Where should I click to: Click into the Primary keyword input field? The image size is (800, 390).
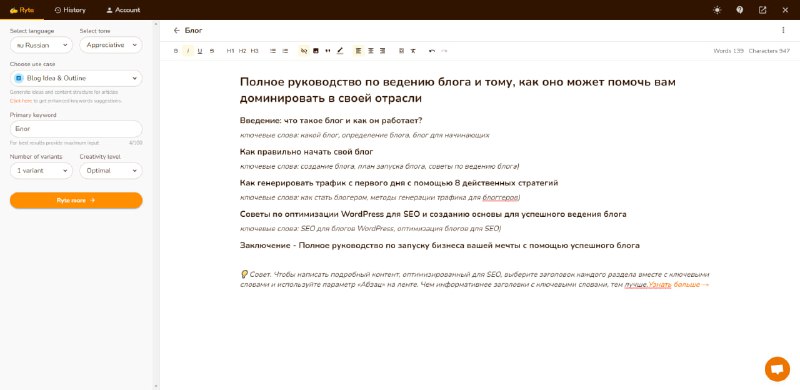click(76, 129)
